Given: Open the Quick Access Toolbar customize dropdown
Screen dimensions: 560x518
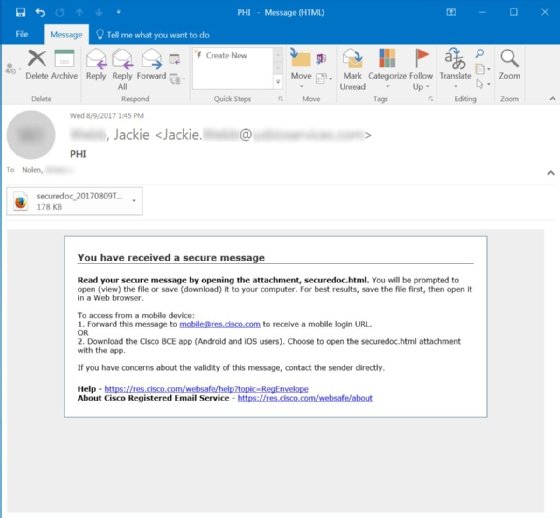Looking at the screenshot, I should click(119, 12).
